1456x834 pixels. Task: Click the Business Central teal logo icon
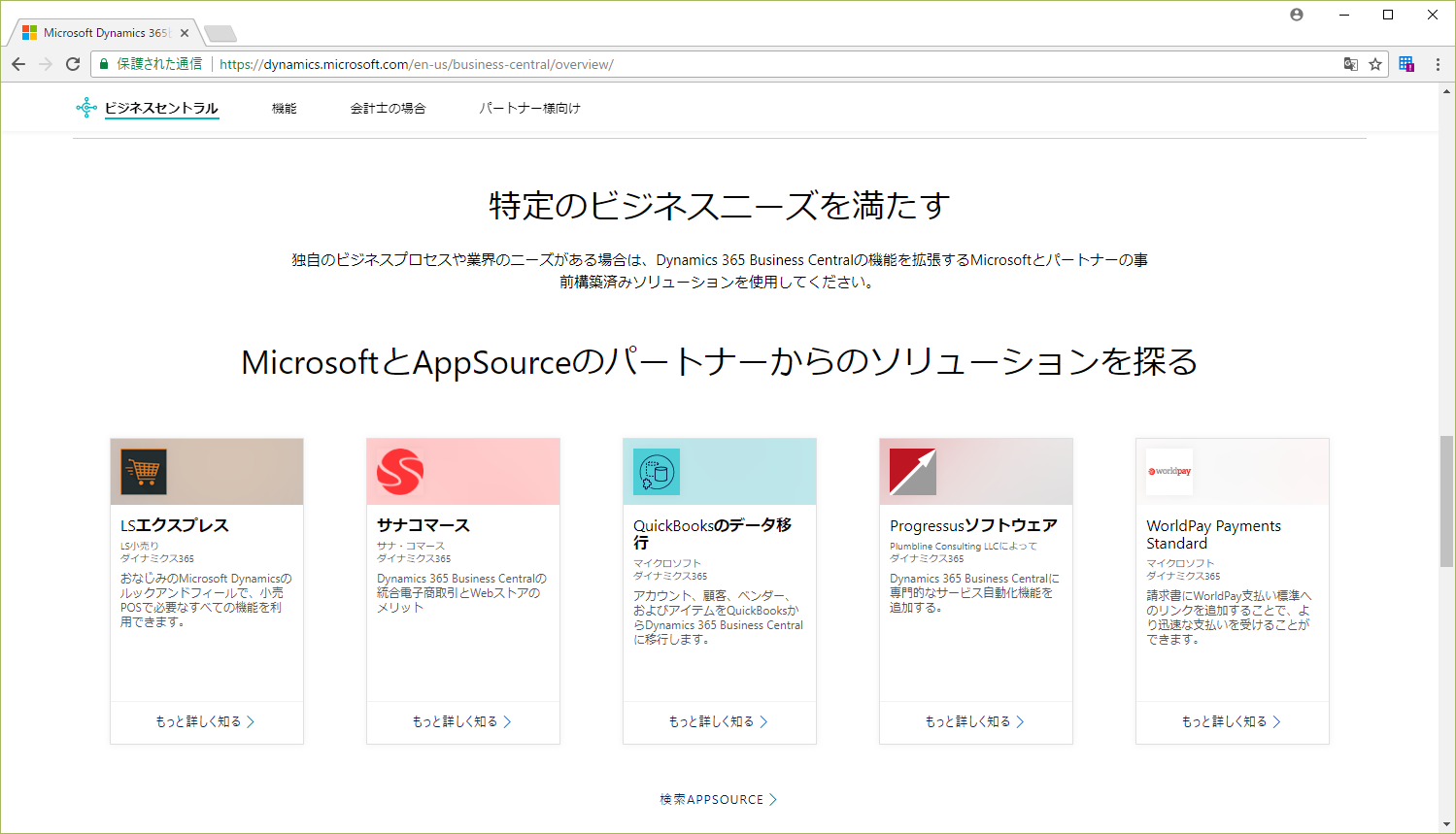point(86,108)
